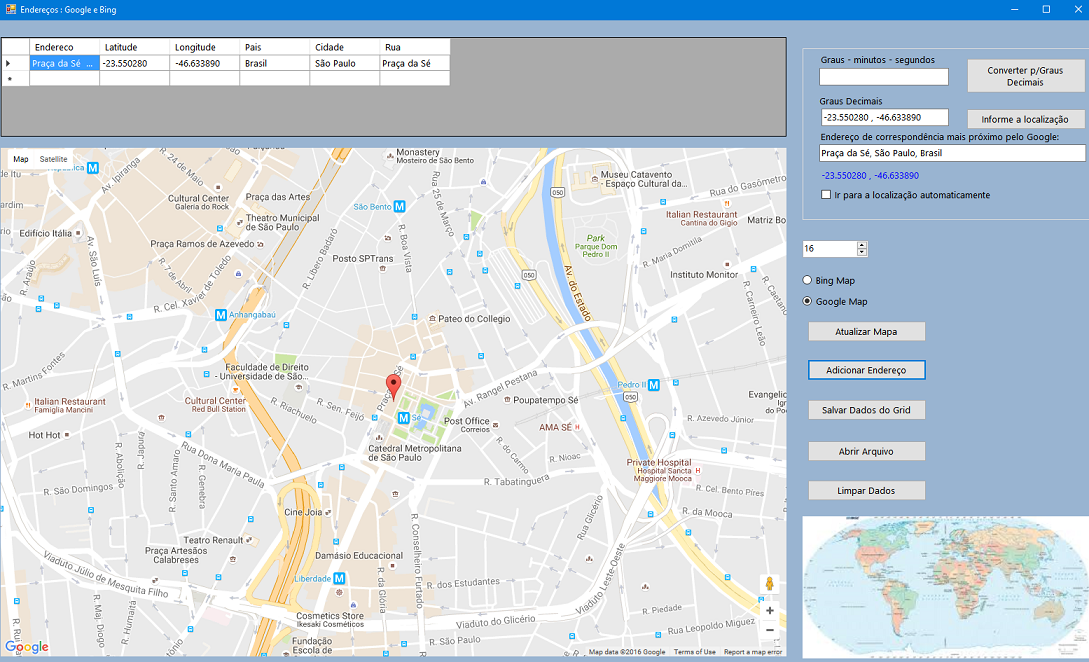Click the AMA SÉ hospital marker
The height and width of the screenshot is (662, 1089).
tap(577, 427)
